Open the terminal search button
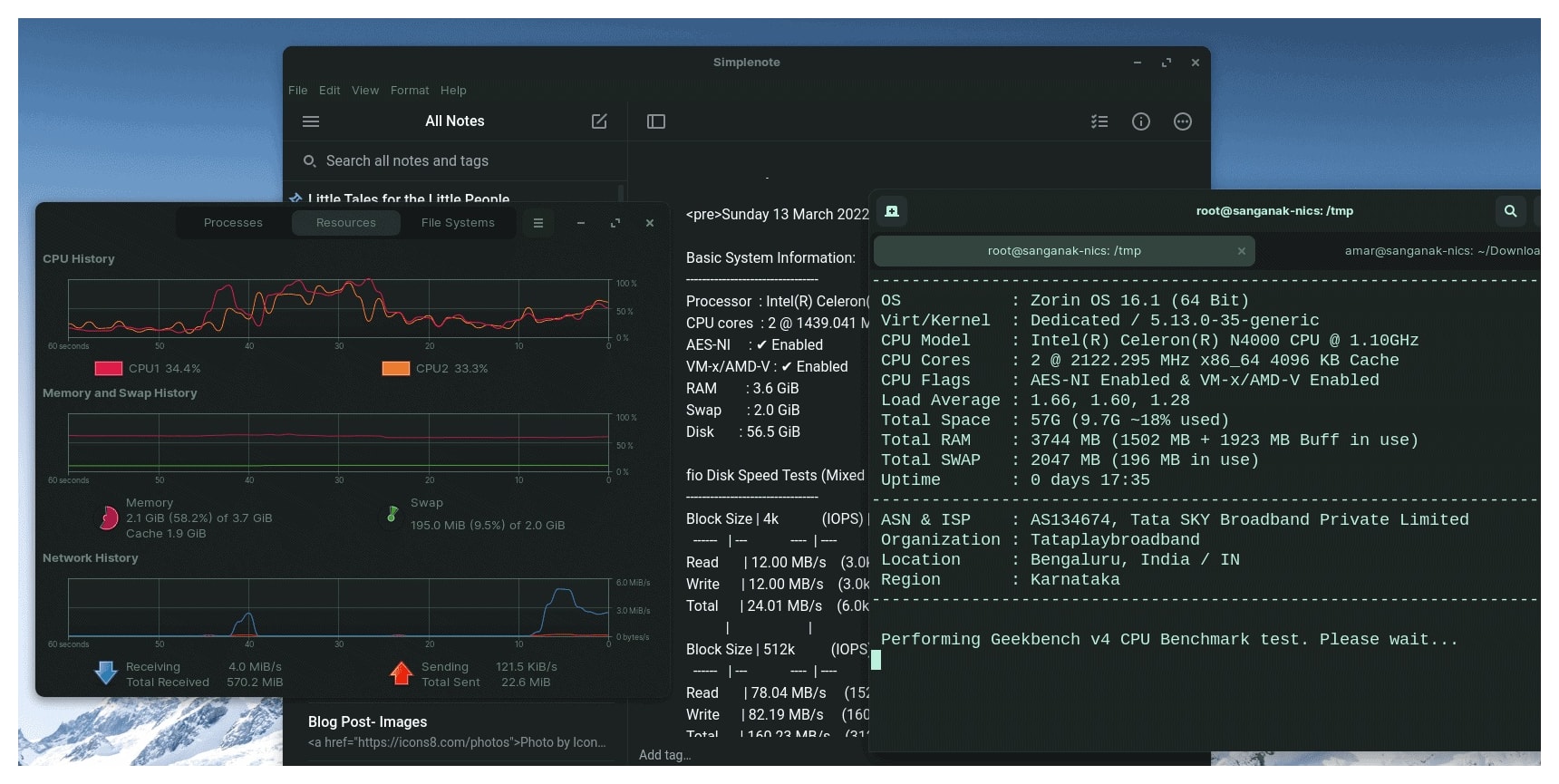 [x=1510, y=211]
